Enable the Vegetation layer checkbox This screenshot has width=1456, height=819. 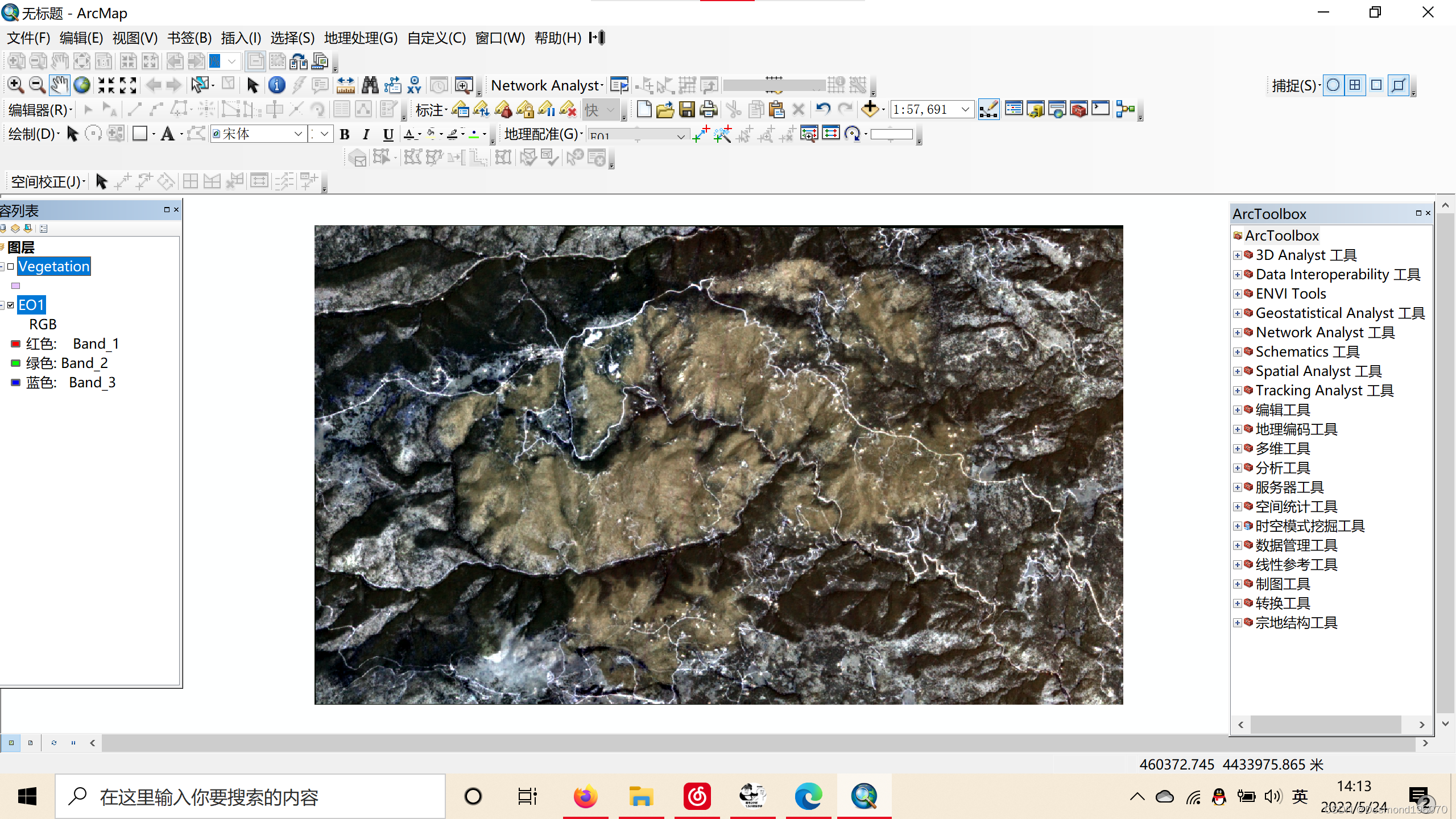[10, 266]
